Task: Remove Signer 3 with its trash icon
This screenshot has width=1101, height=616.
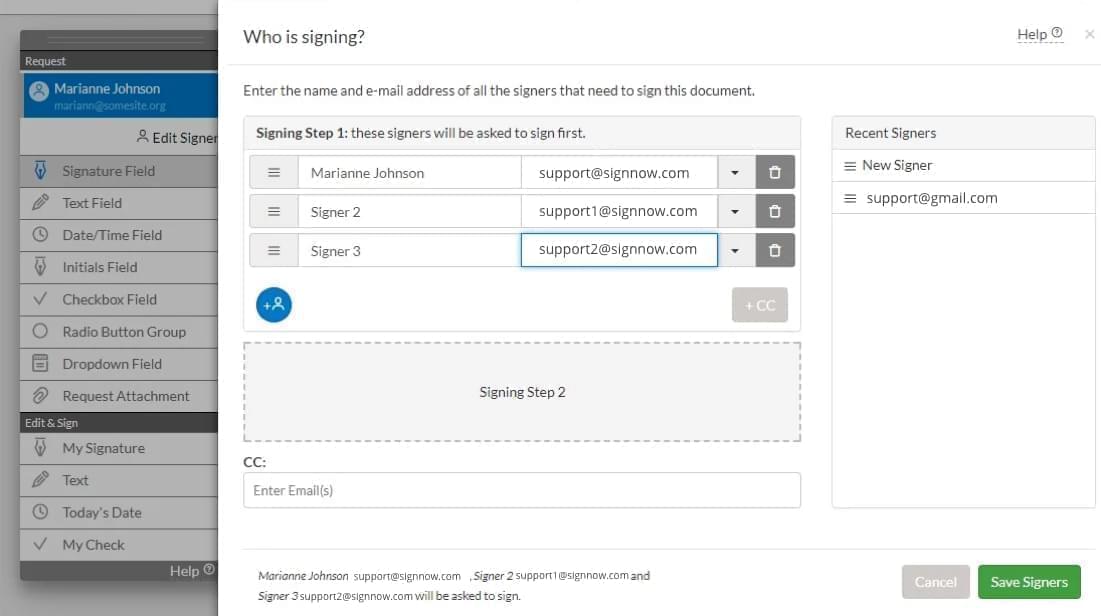Action: (x=774, y=250)
